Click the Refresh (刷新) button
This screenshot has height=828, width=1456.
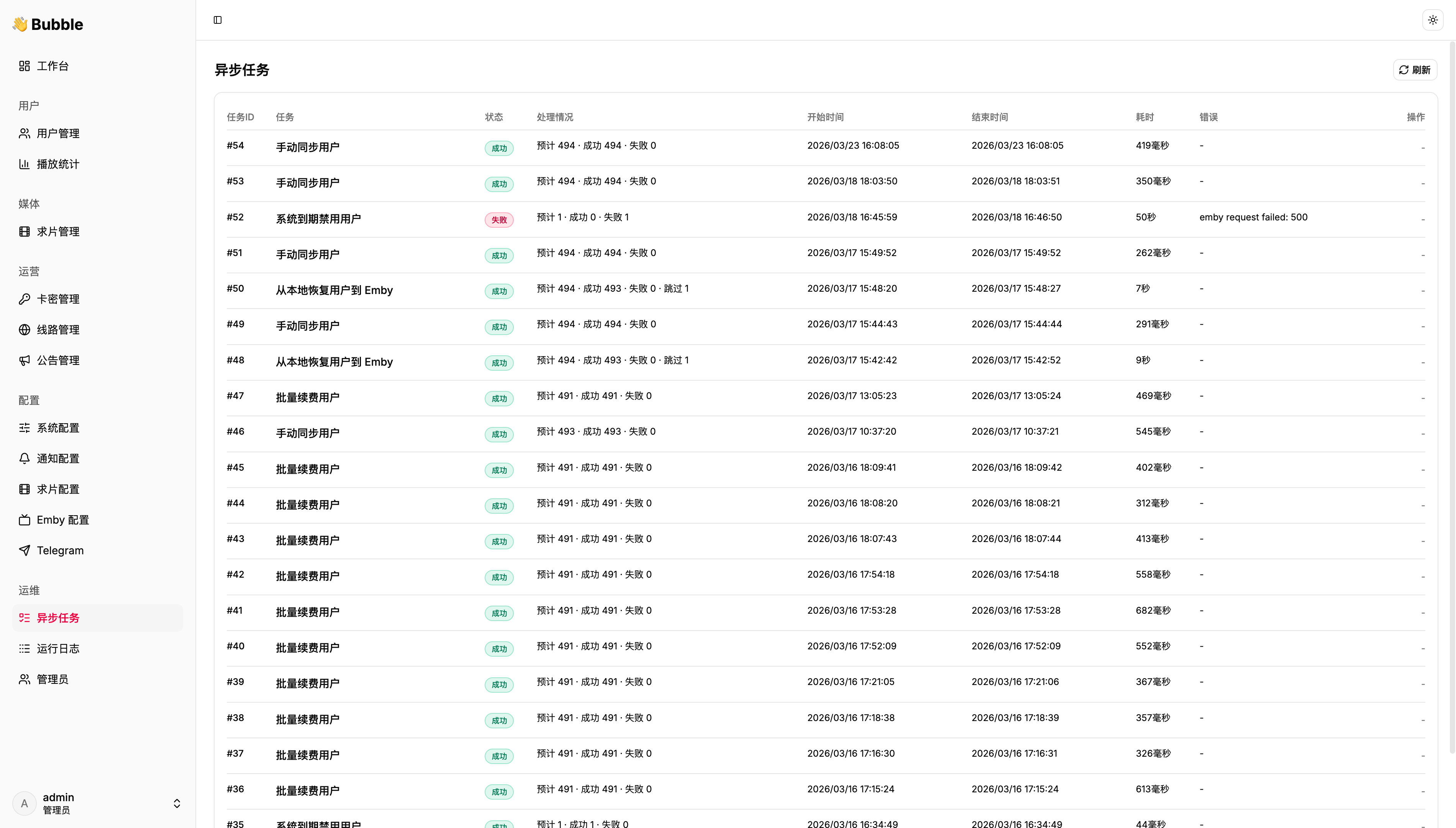click(x=1415, y=70)
